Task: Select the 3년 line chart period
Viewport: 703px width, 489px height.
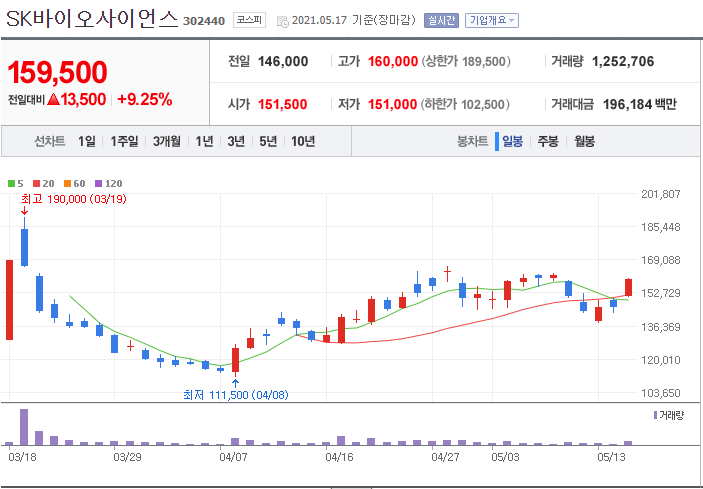Action: (x=236, y=142)
